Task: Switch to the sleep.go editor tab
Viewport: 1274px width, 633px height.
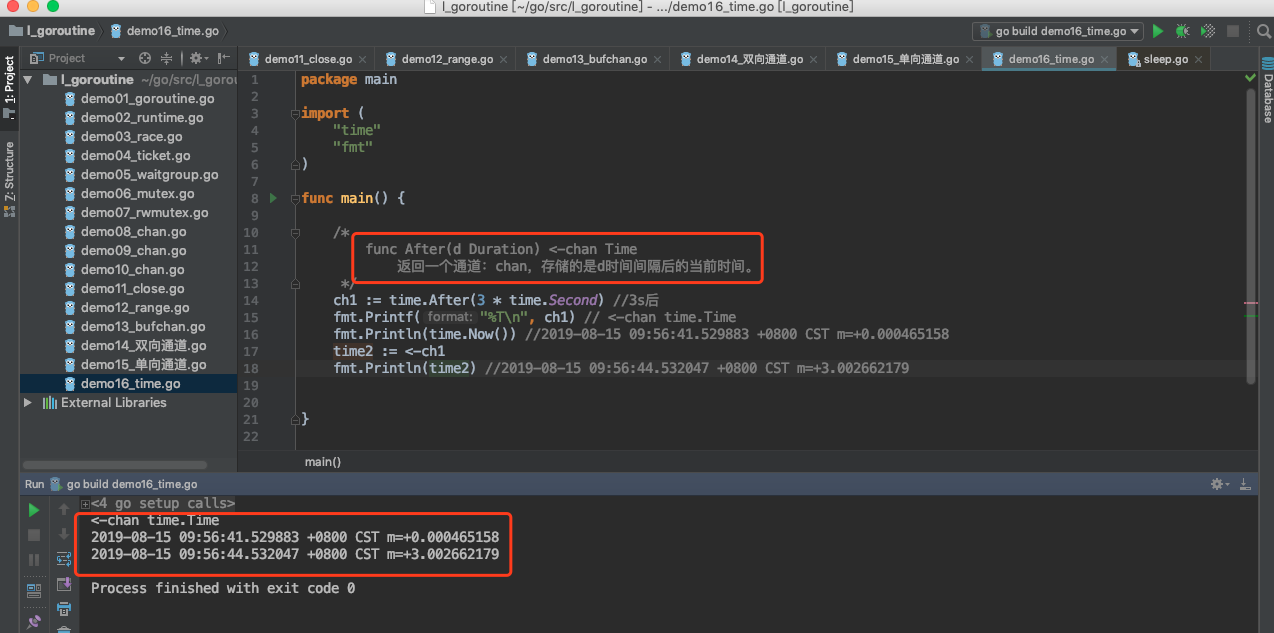Action: pos(1165,59)
